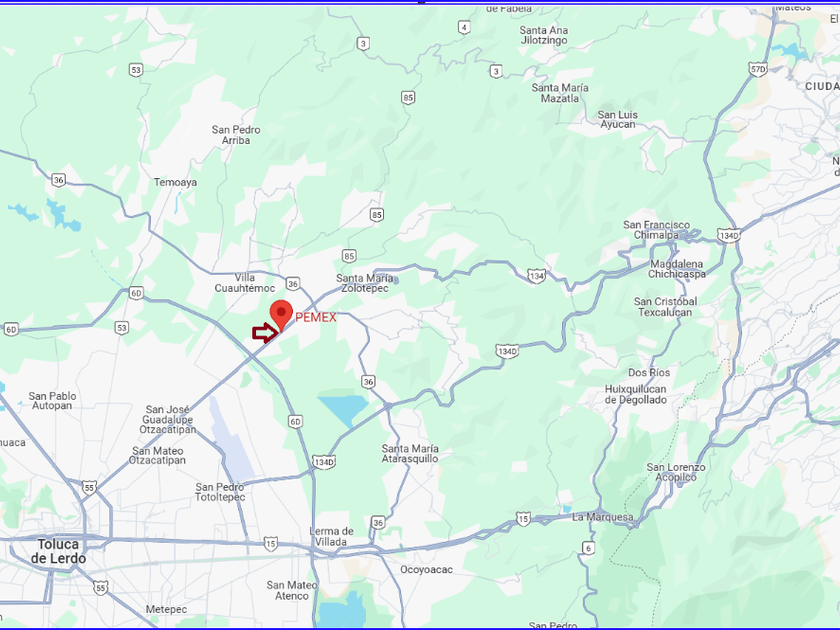
Task: Select the Lerma de Villada label
Action: tap(331, 536)
